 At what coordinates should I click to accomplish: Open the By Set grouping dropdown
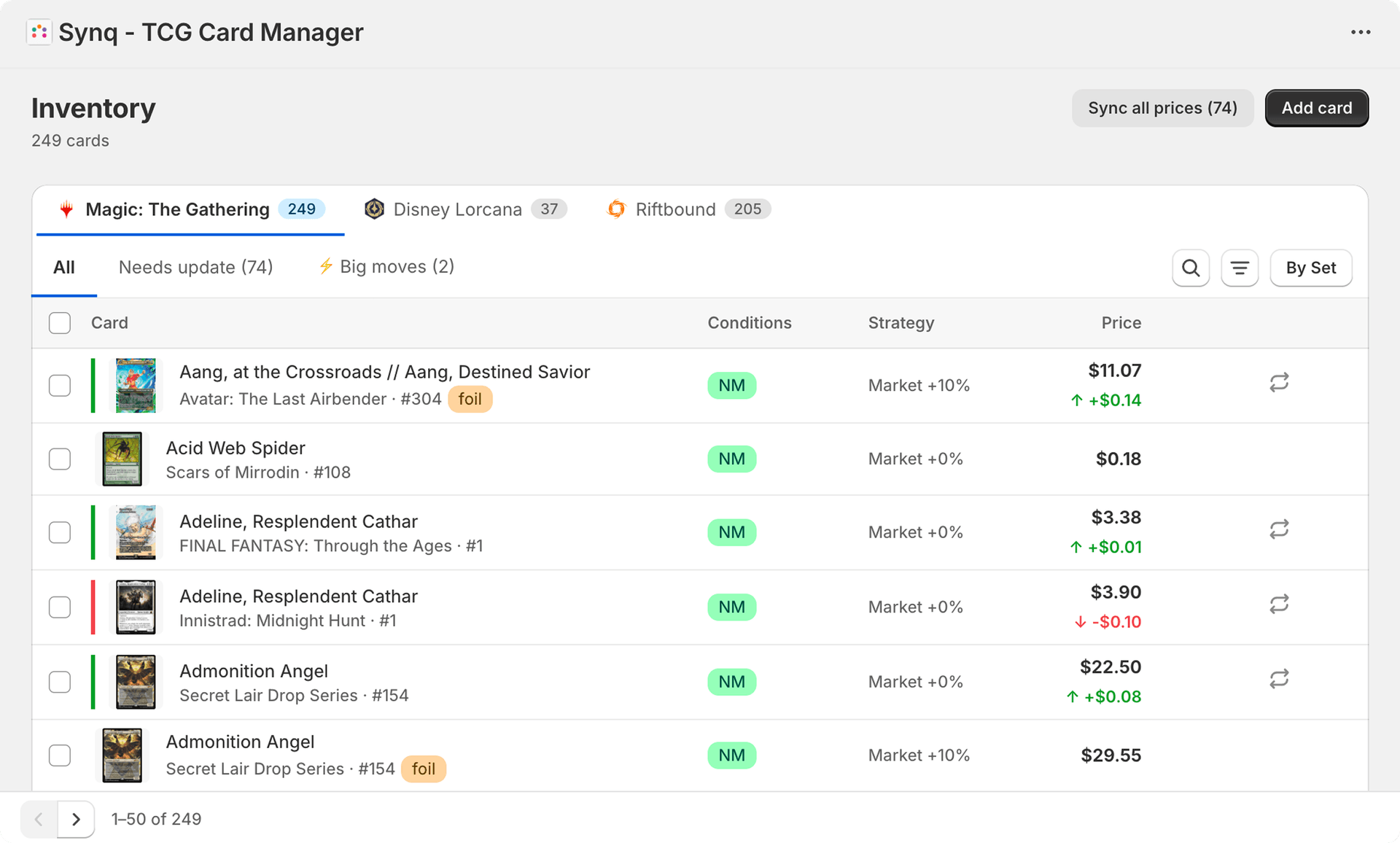pos(1310,268)
